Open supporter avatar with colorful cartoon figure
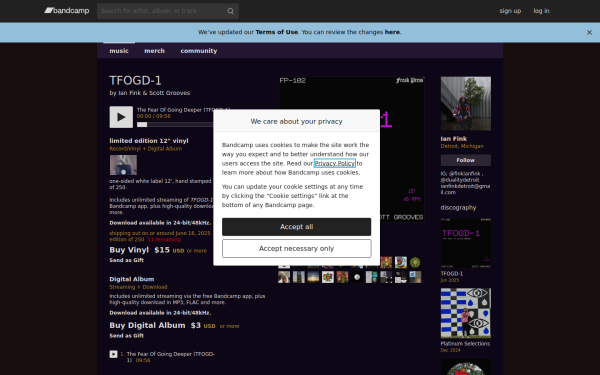The height and width of the screenshot is (375, 600). coord(401,262)
